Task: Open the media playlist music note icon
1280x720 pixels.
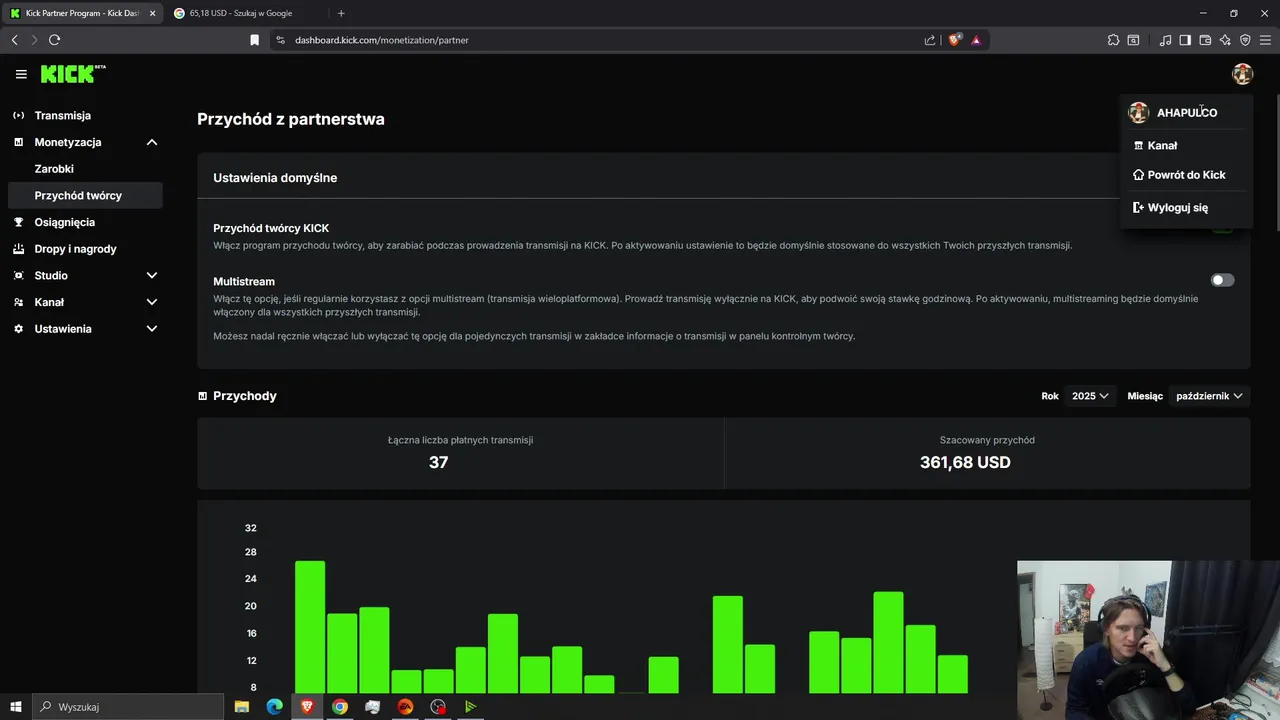Action: [x=1165, y=40]
